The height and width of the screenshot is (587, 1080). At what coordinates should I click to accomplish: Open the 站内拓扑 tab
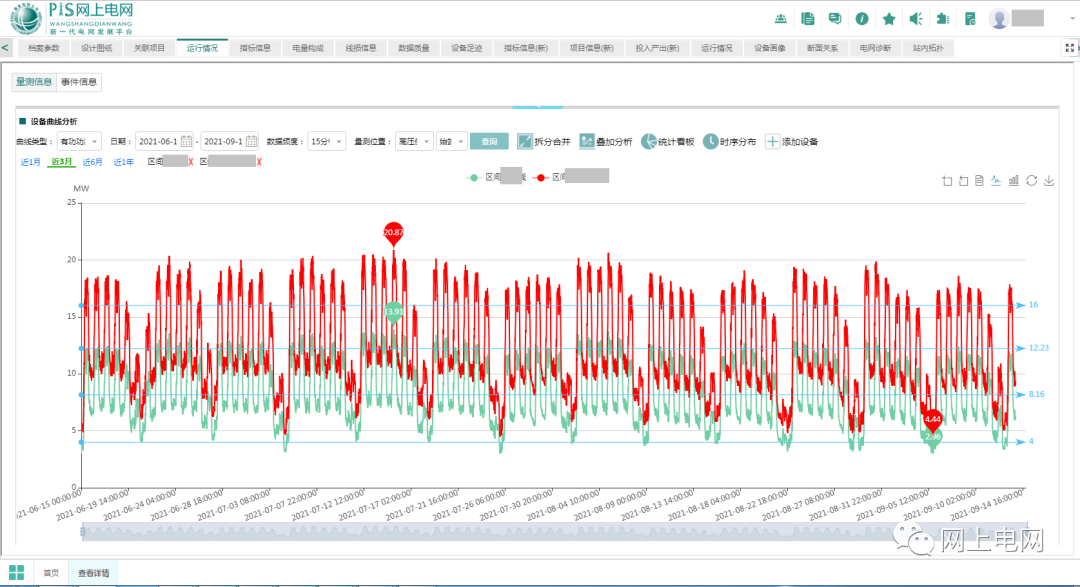[928, 48]
